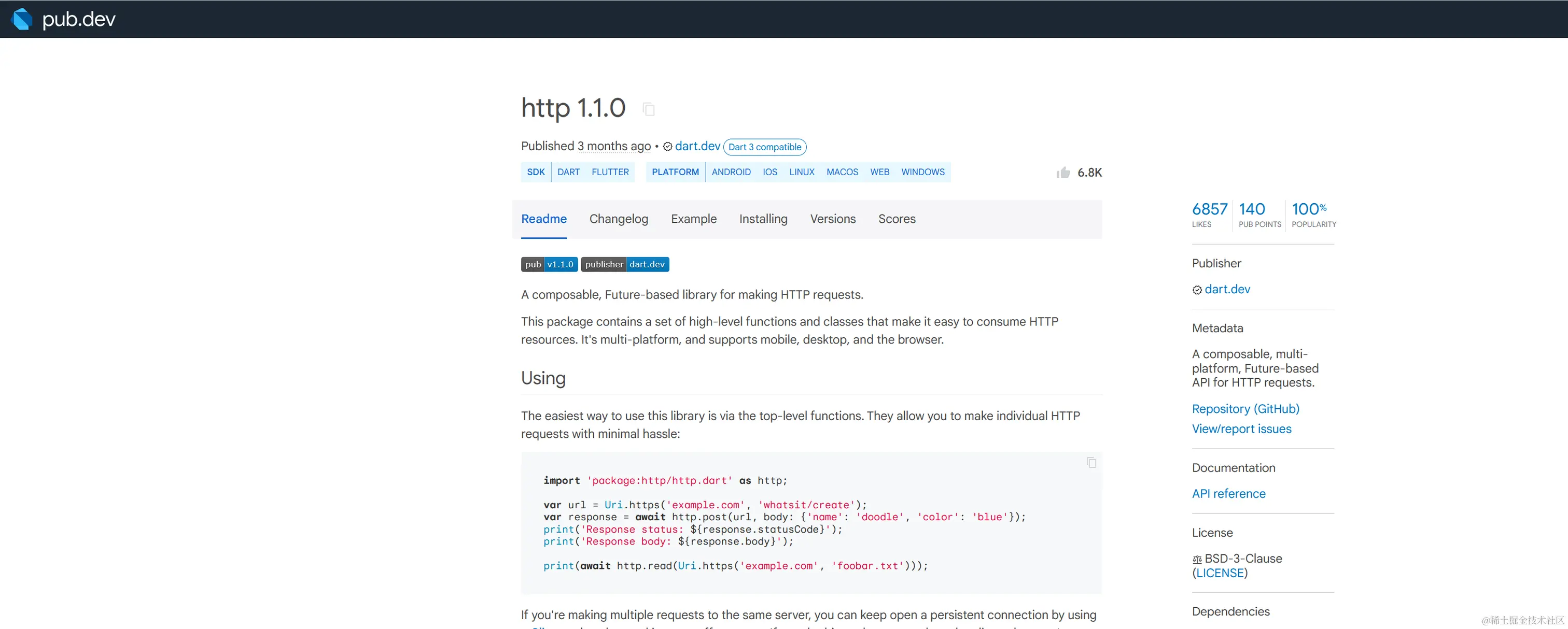
Task: Click the publisher dart.dev badge image
Action: tap(625, 265)
